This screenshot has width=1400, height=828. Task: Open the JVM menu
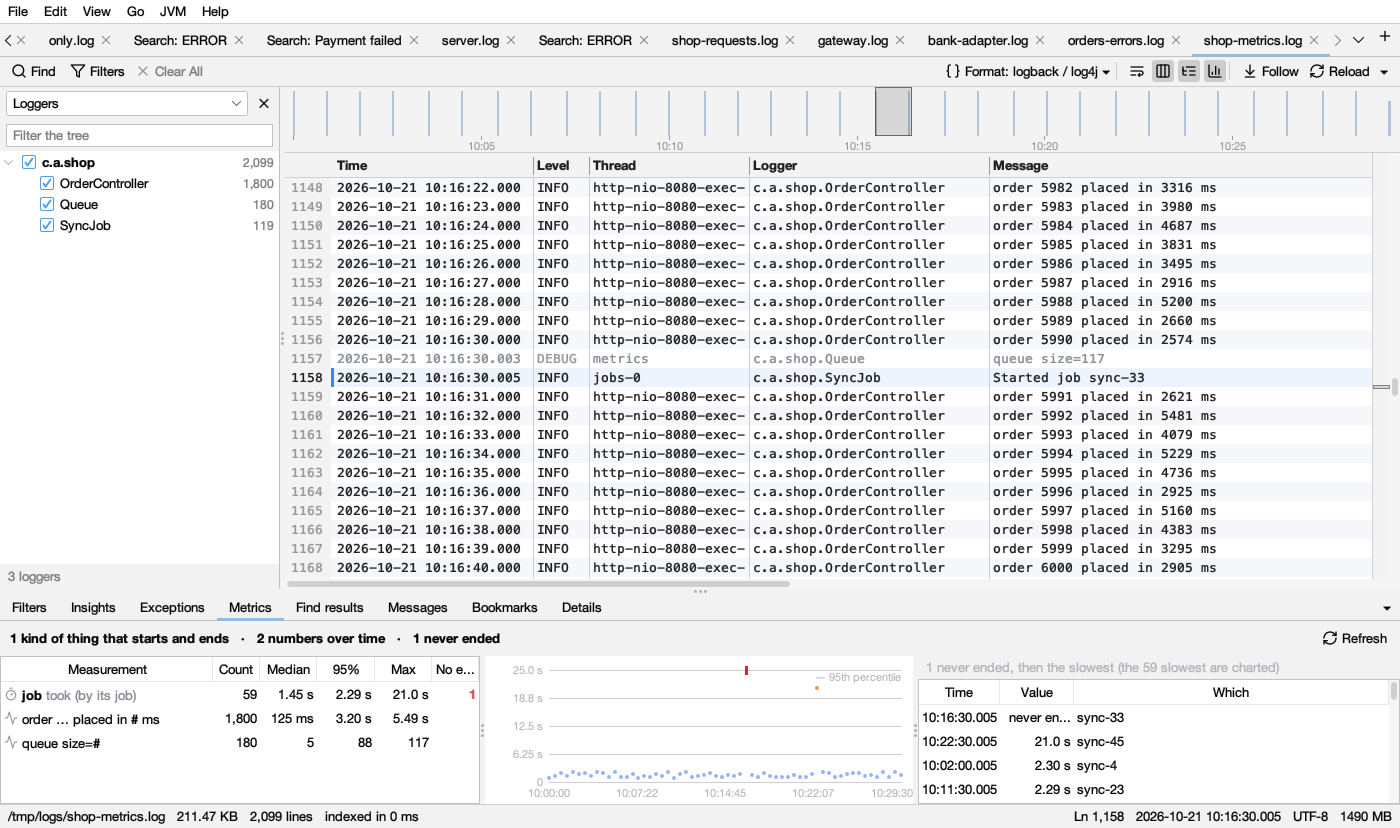tap(173, 11)
